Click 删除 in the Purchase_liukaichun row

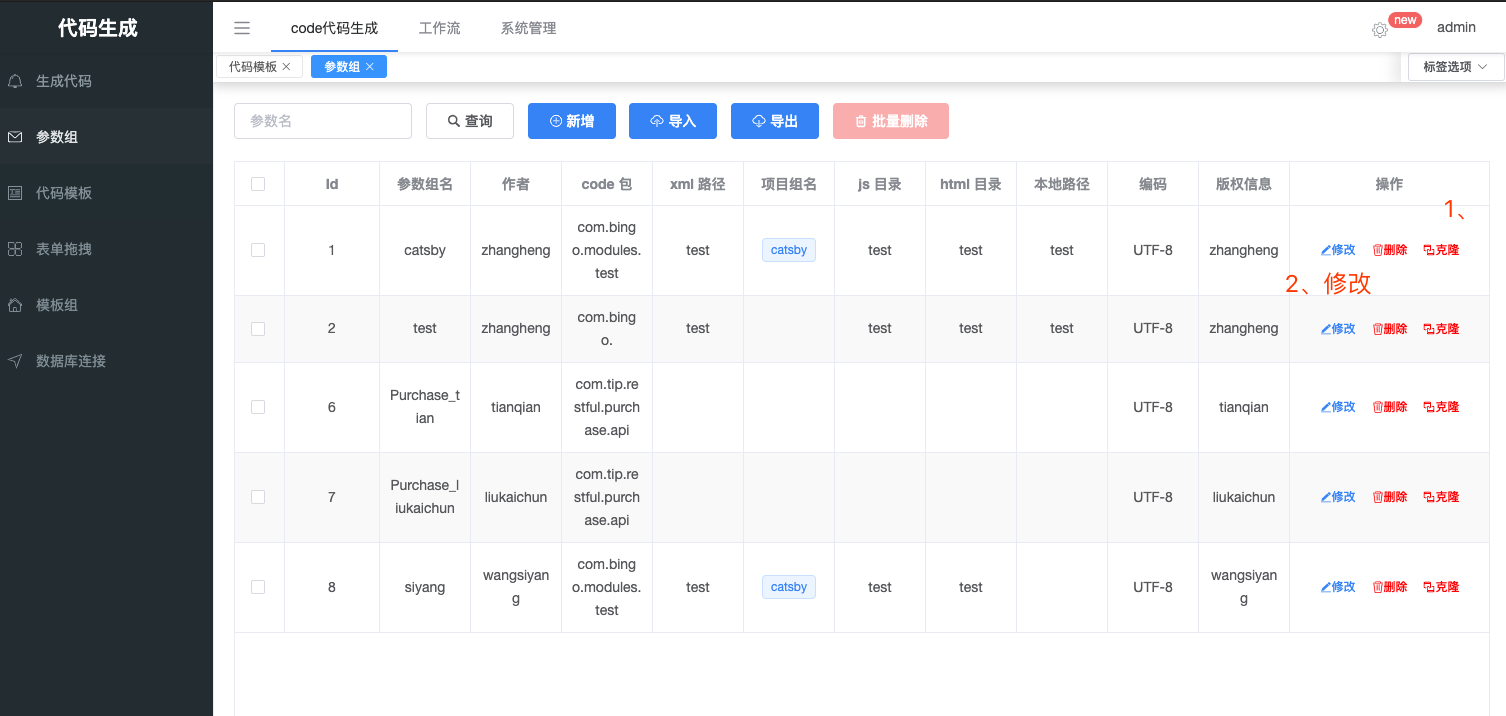(x=1390, y=497)
